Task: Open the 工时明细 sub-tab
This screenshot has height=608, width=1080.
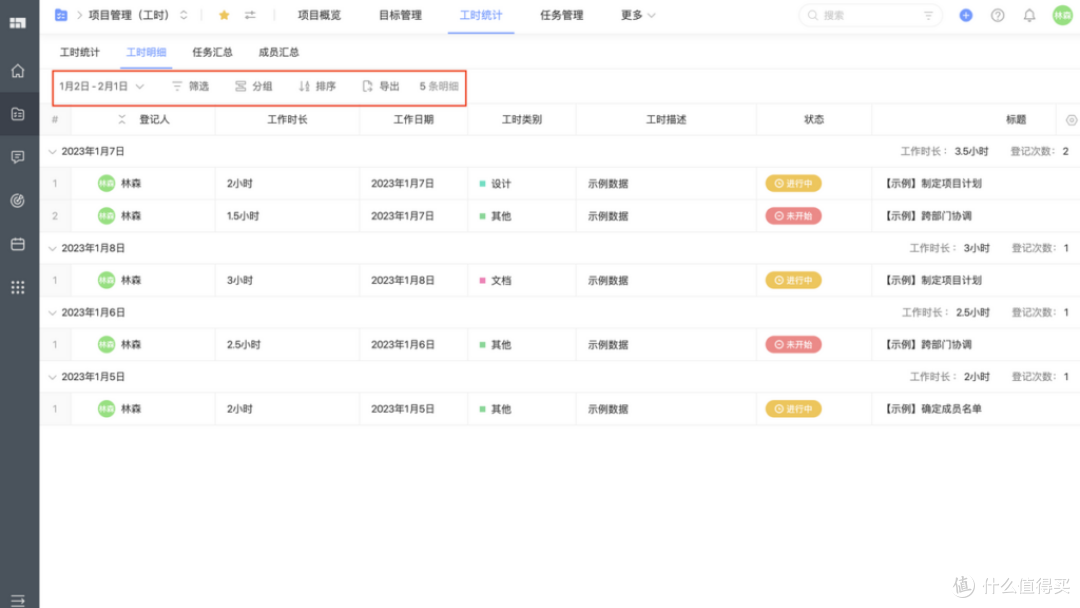Action: 146,52
